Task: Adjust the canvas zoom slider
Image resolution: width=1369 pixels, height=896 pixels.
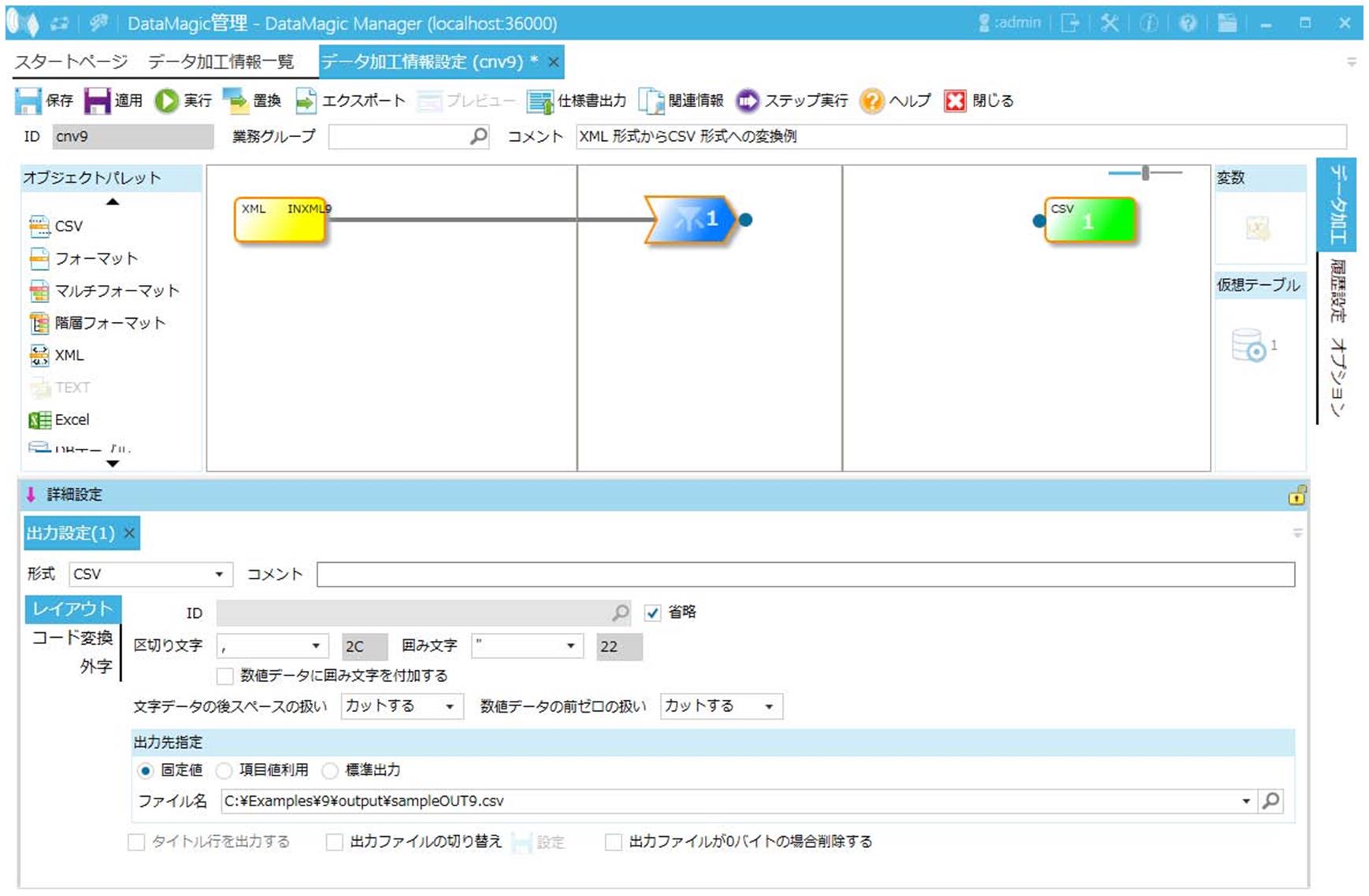Action: pos(1145,172)
